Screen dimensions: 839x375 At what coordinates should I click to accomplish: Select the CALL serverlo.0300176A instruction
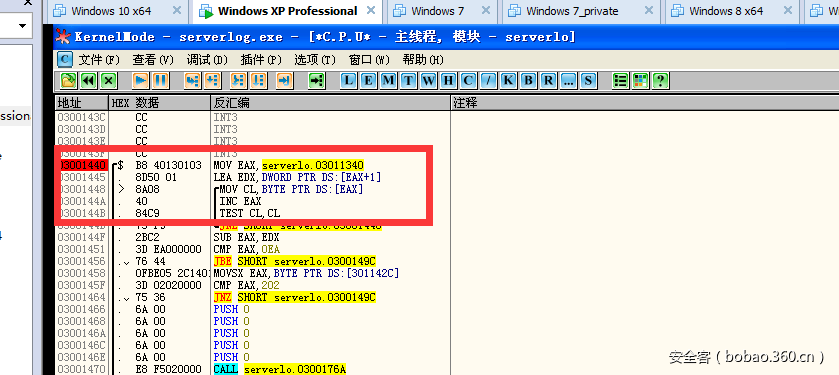pyautogui.click(x=280, y=369)
